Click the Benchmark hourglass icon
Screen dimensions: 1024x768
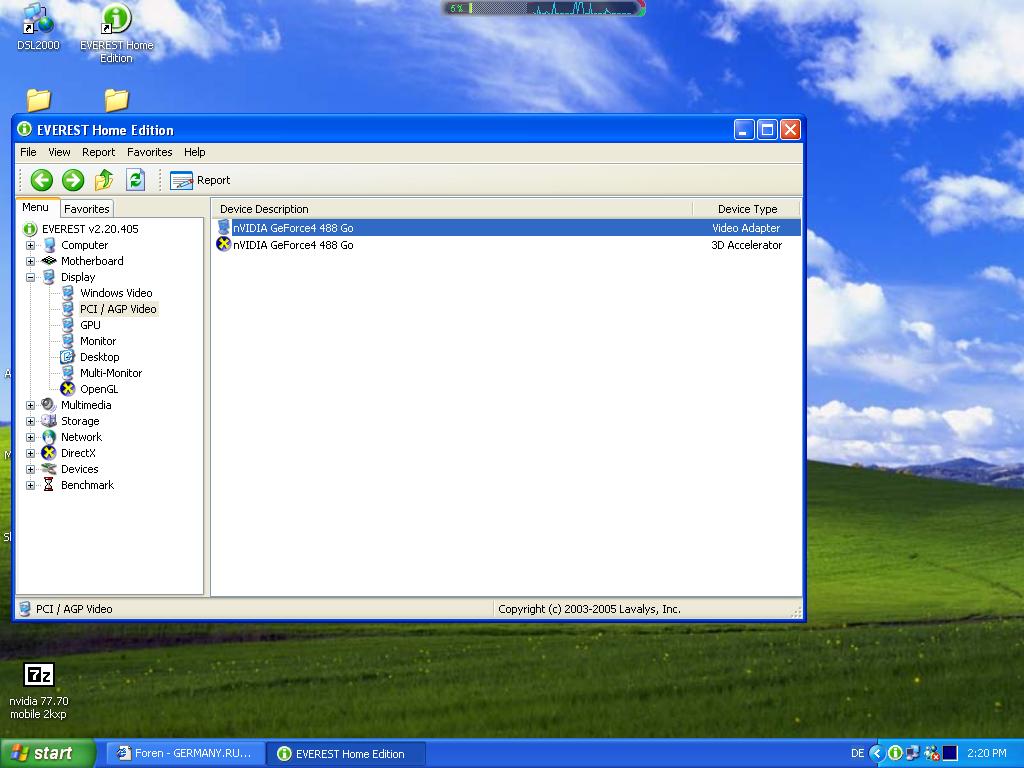pos(49,485)
